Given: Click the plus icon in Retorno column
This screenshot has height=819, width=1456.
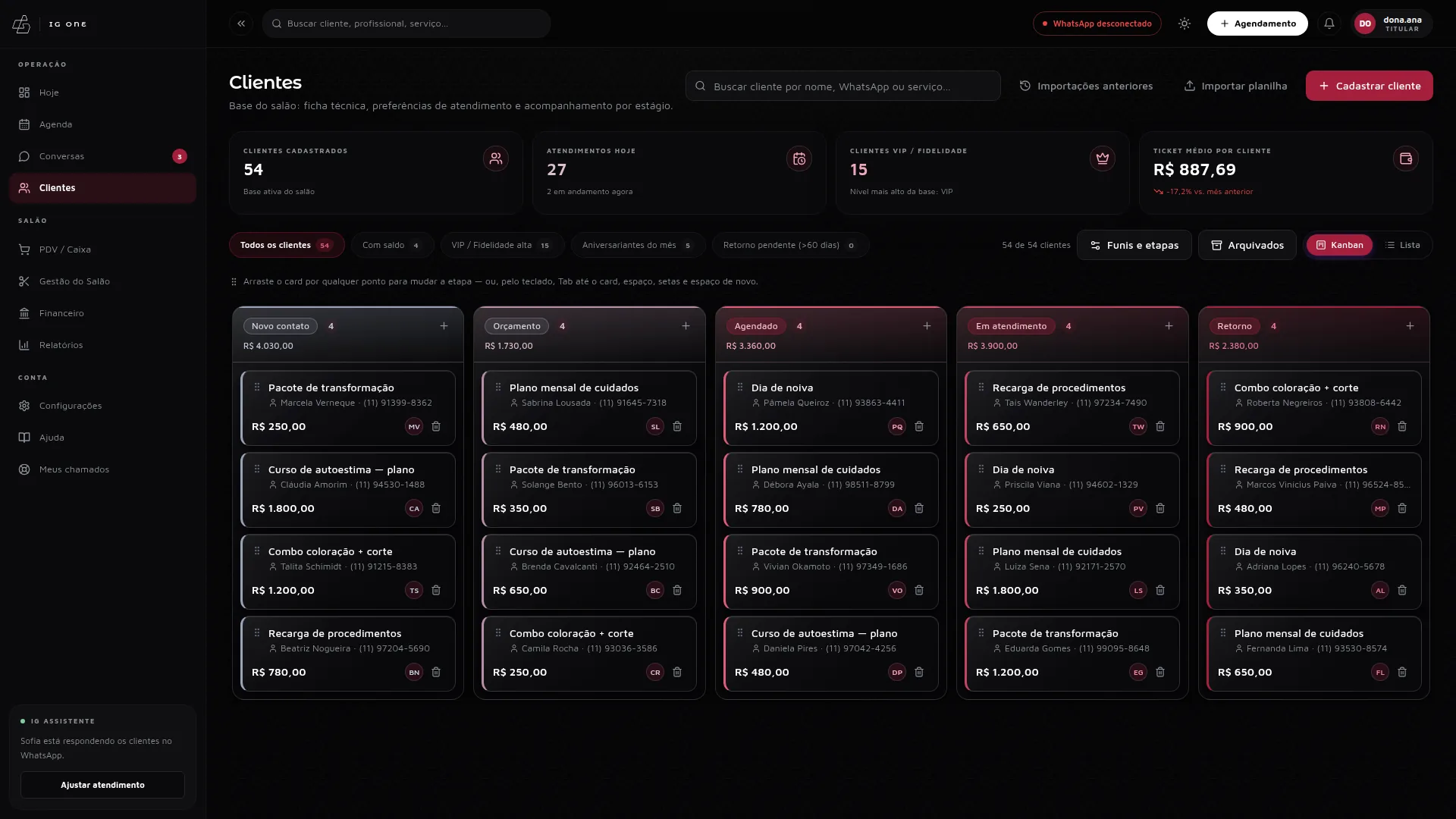Looking at the screenshot, I should click(1410, 326).
